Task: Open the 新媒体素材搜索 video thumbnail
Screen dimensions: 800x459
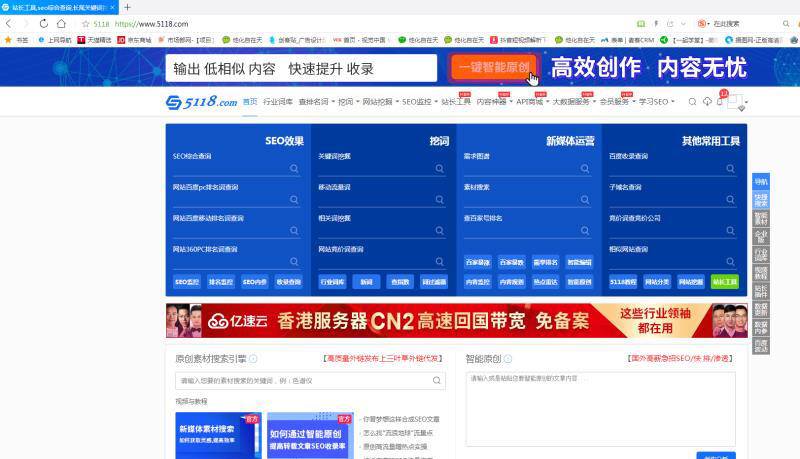Action: point(218,435)
